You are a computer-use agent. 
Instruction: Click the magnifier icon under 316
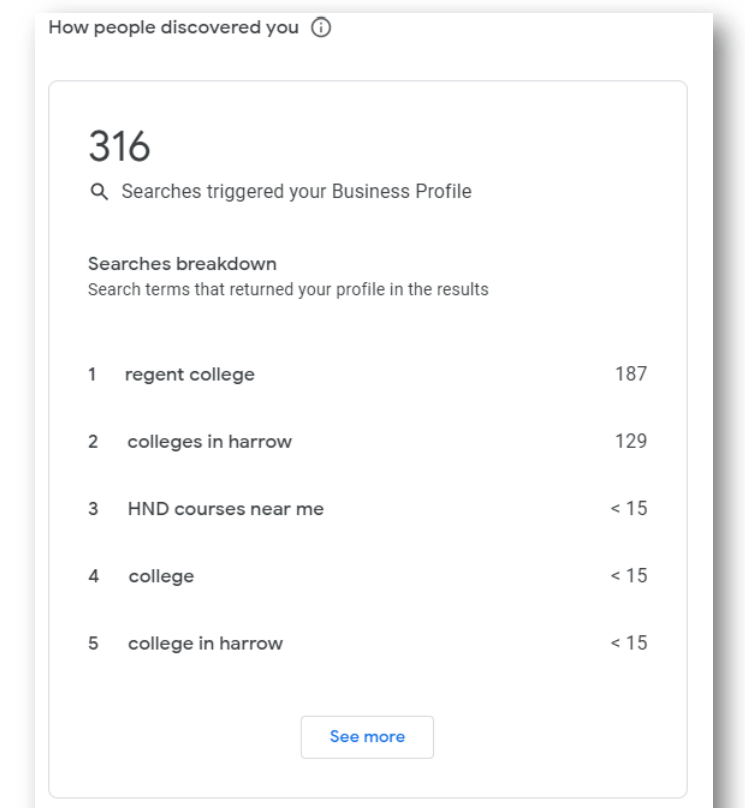click(99, 192)
